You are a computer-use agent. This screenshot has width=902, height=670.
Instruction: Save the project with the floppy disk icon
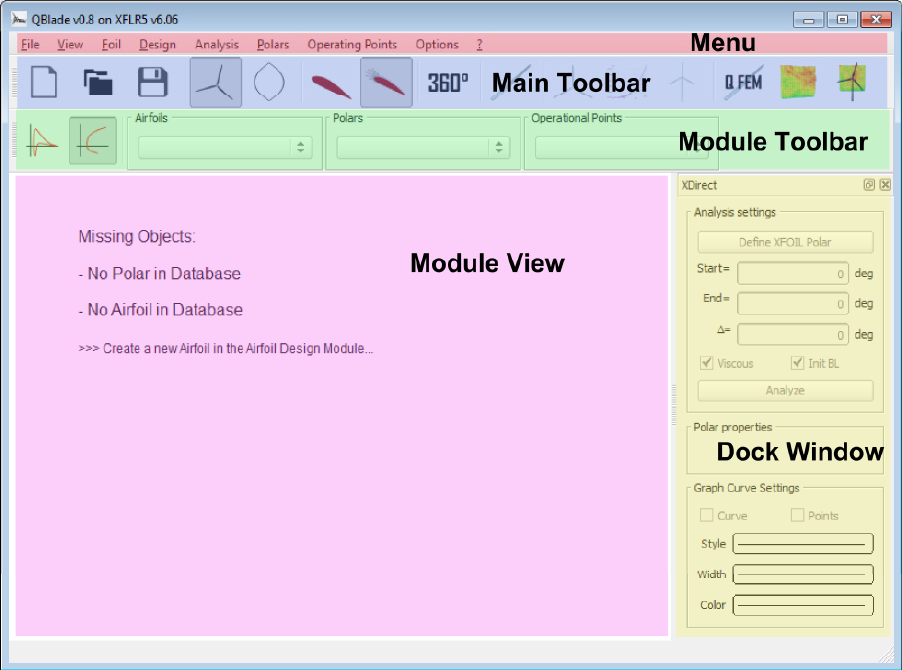152,82
